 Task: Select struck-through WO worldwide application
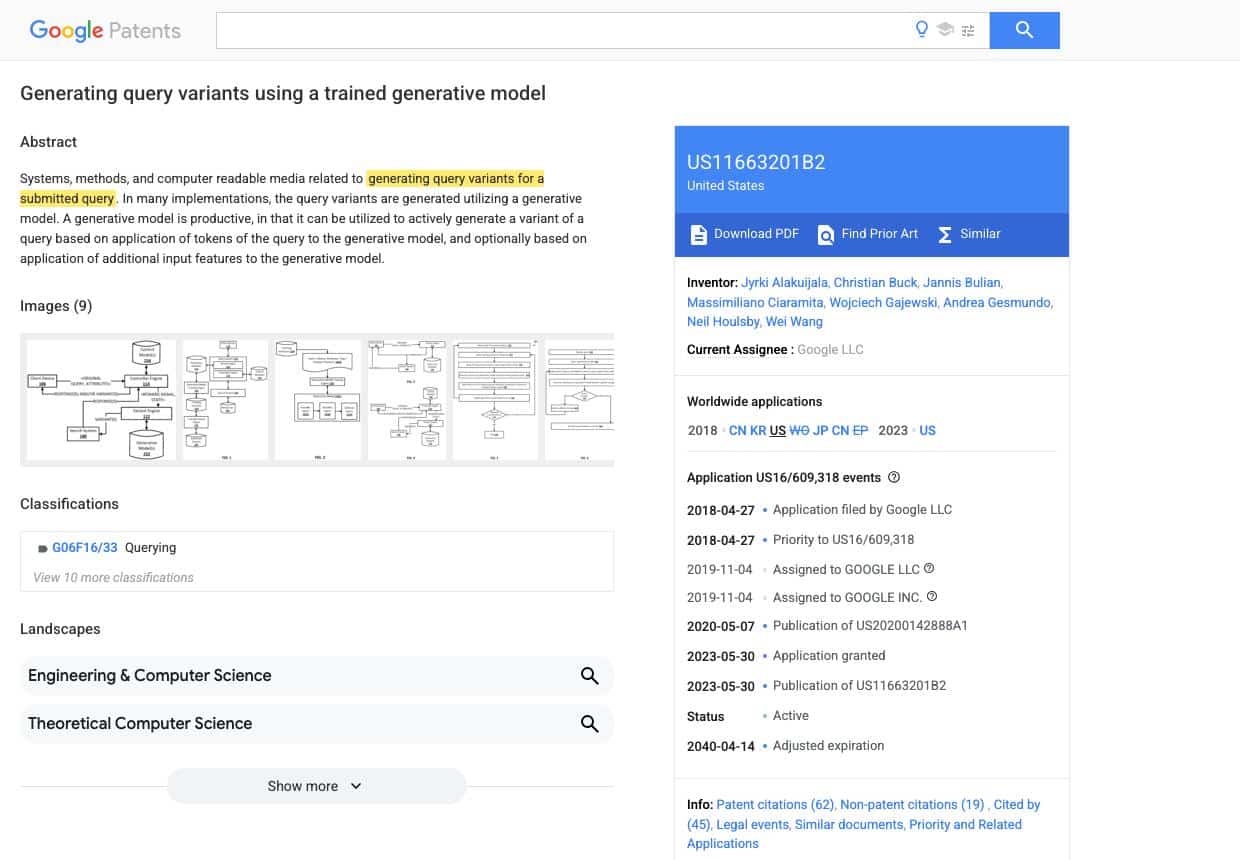click(799, 430)
